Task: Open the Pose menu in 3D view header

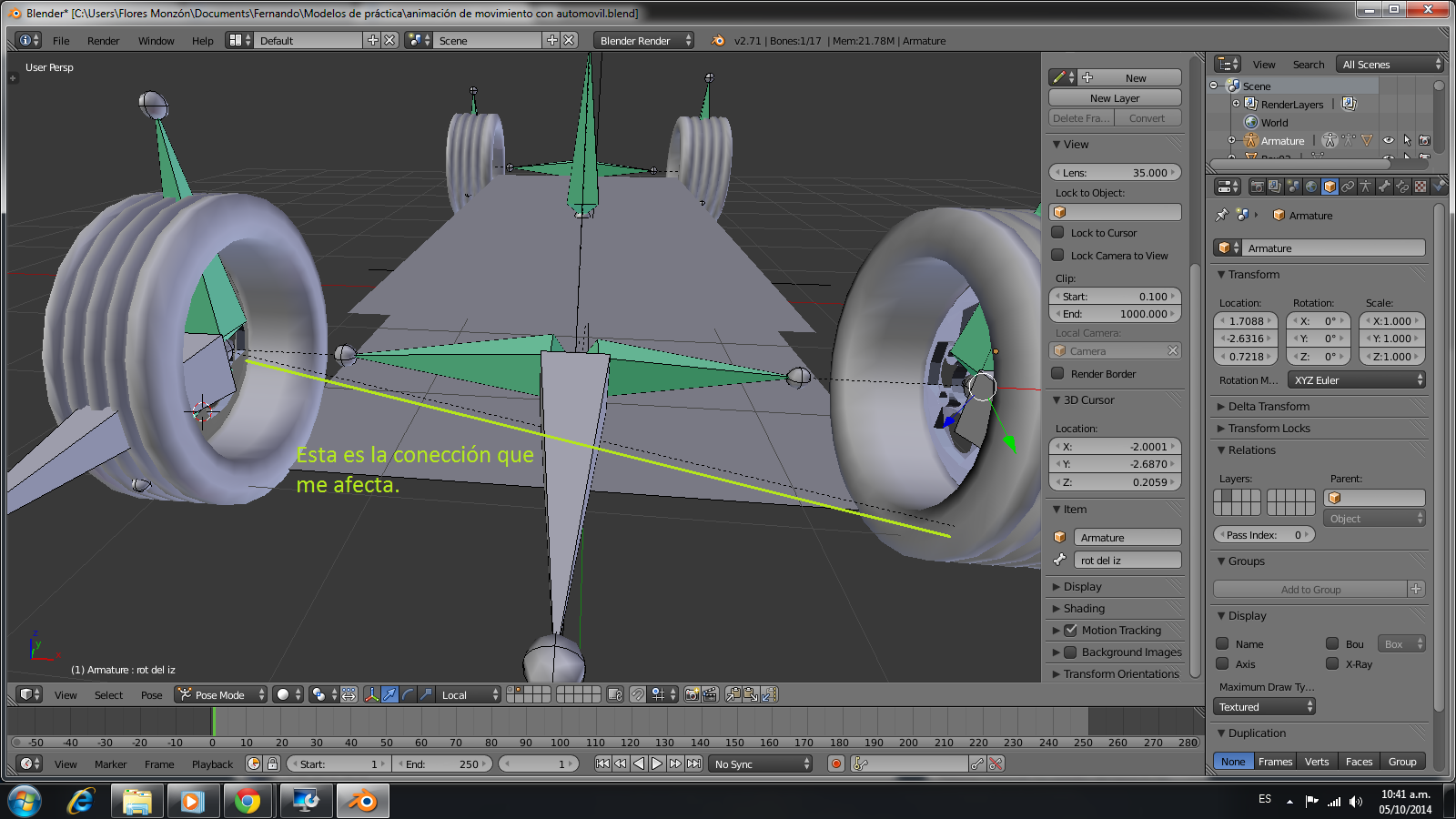Action: (x=151, y=695)
